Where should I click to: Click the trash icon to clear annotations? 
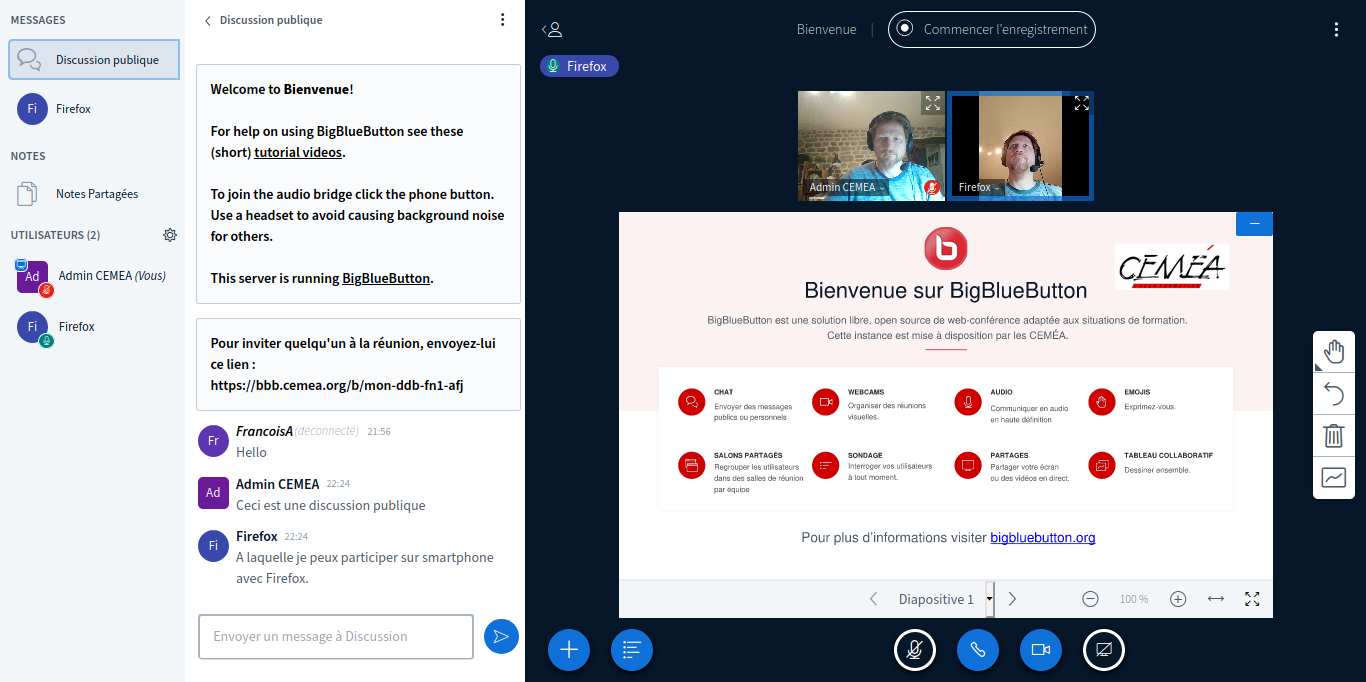click(x=1334, y=436)
